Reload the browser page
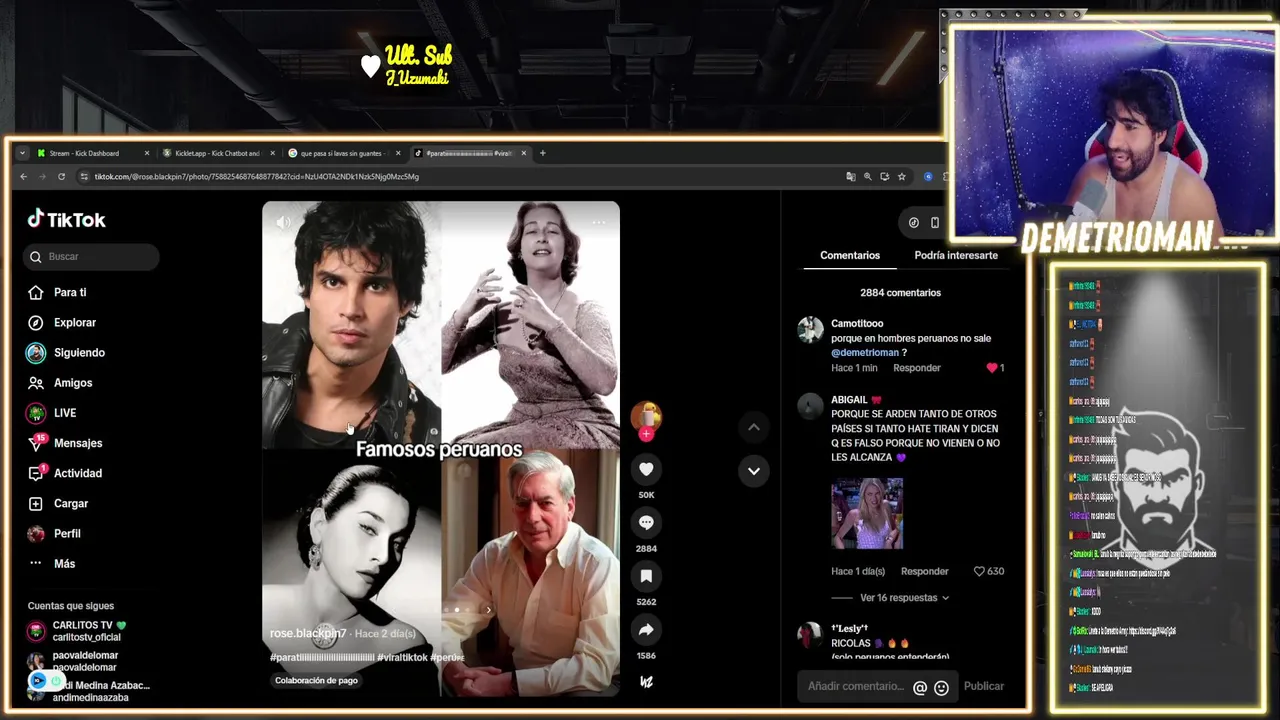1280x720 pixels. click(61, 177)
